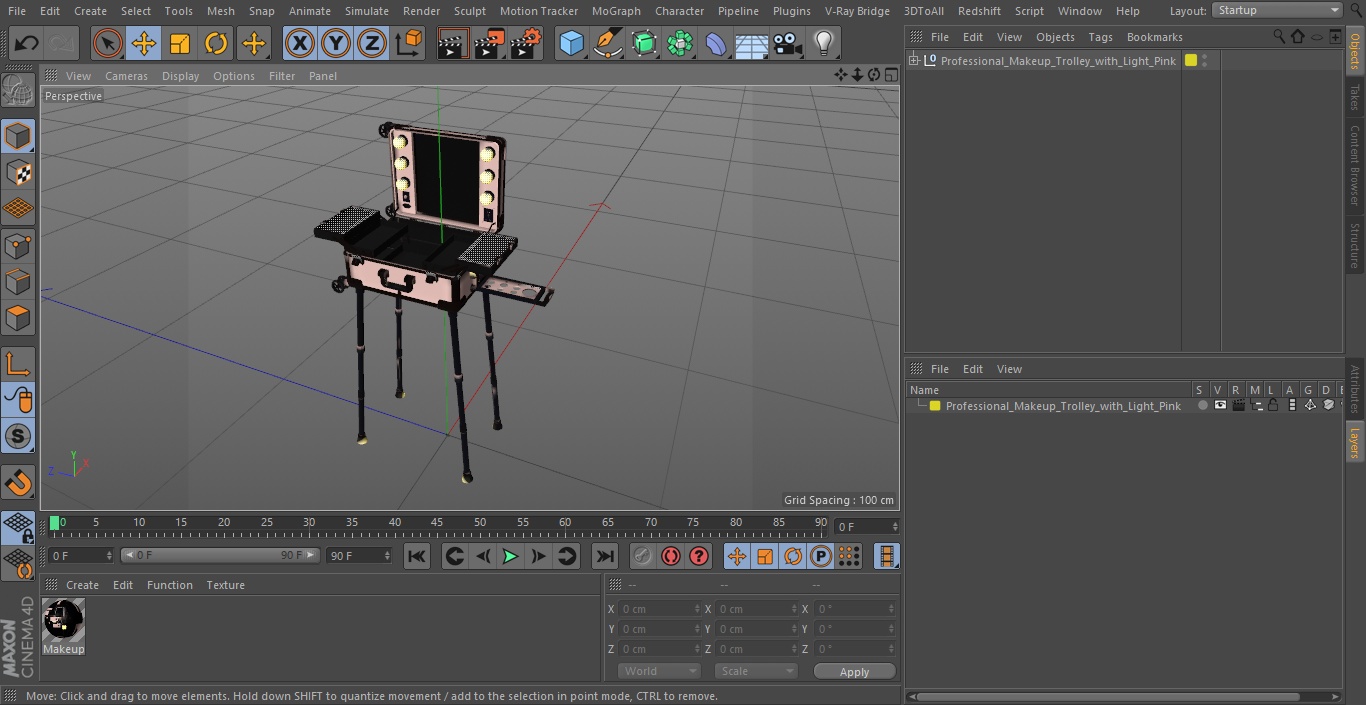Viewport: 1366px width, 705px height.
Task: Open the Content Browser side tab
Action: tap(1355, 165)
